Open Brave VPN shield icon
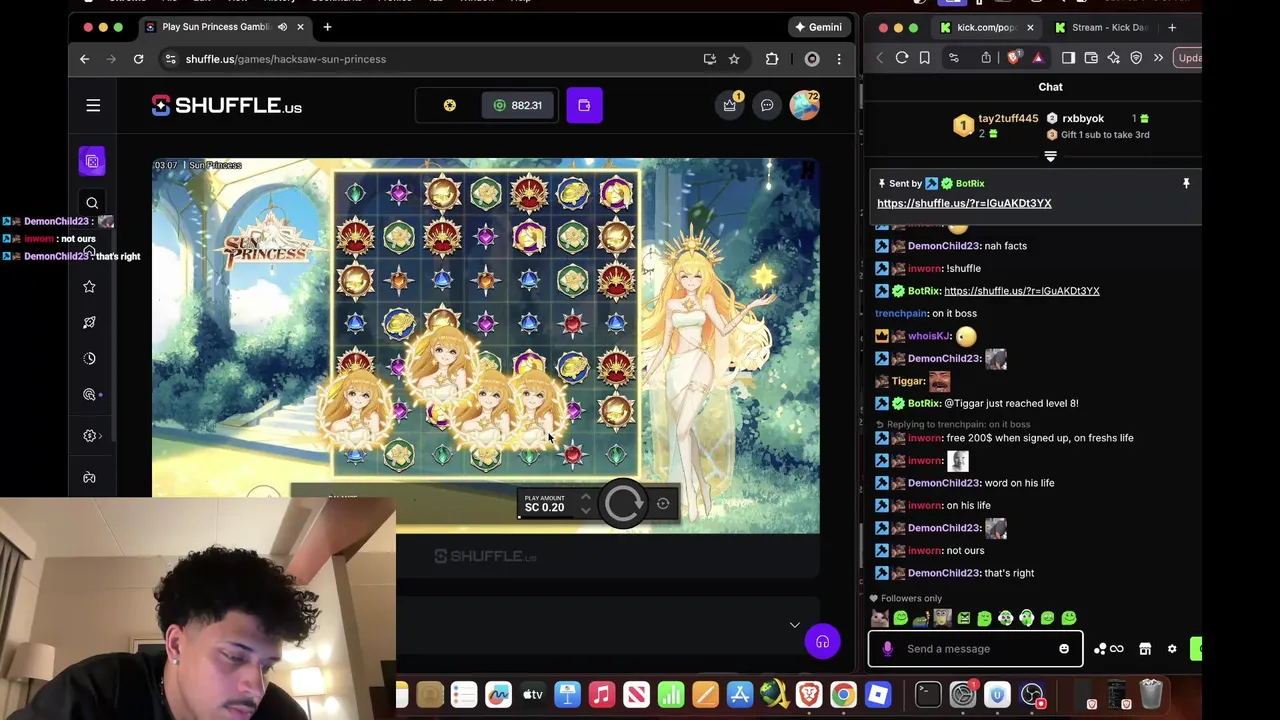The image size is (1280, 720). 1136,58
